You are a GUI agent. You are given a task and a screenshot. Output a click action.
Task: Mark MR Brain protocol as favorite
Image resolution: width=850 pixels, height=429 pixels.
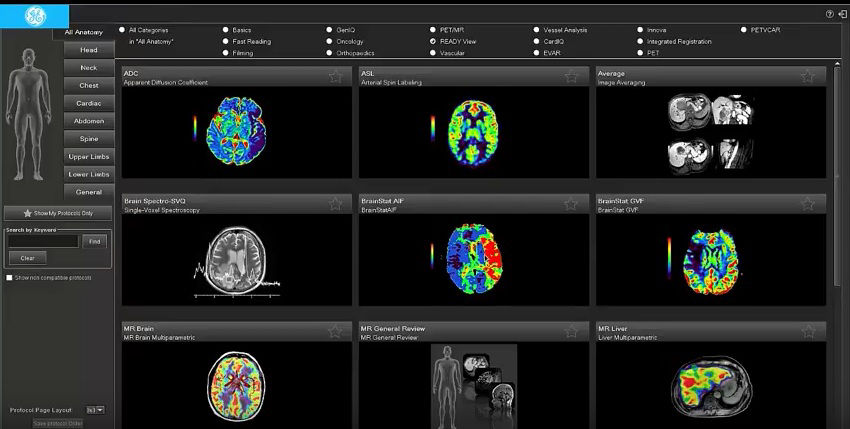click(336, 331)
